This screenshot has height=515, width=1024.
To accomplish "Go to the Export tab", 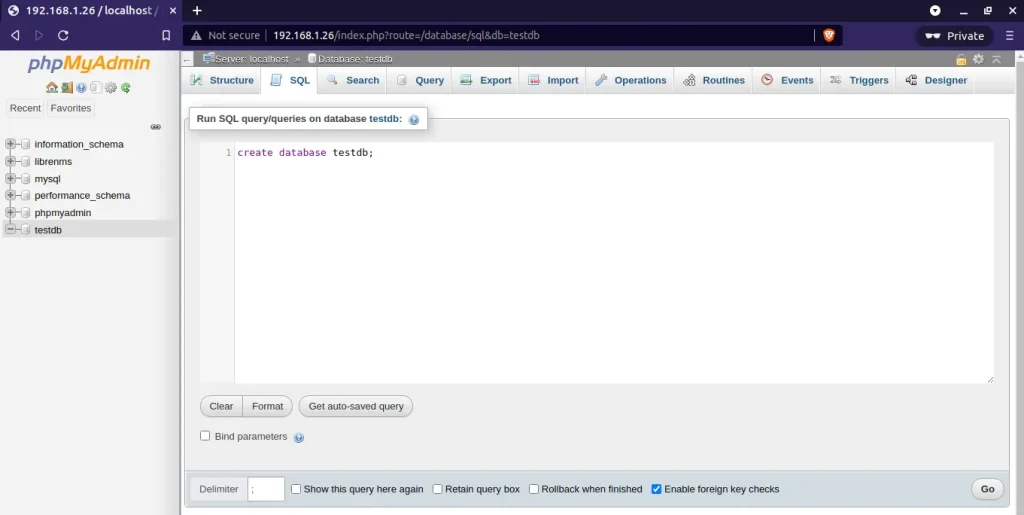I will click(485, 80).
